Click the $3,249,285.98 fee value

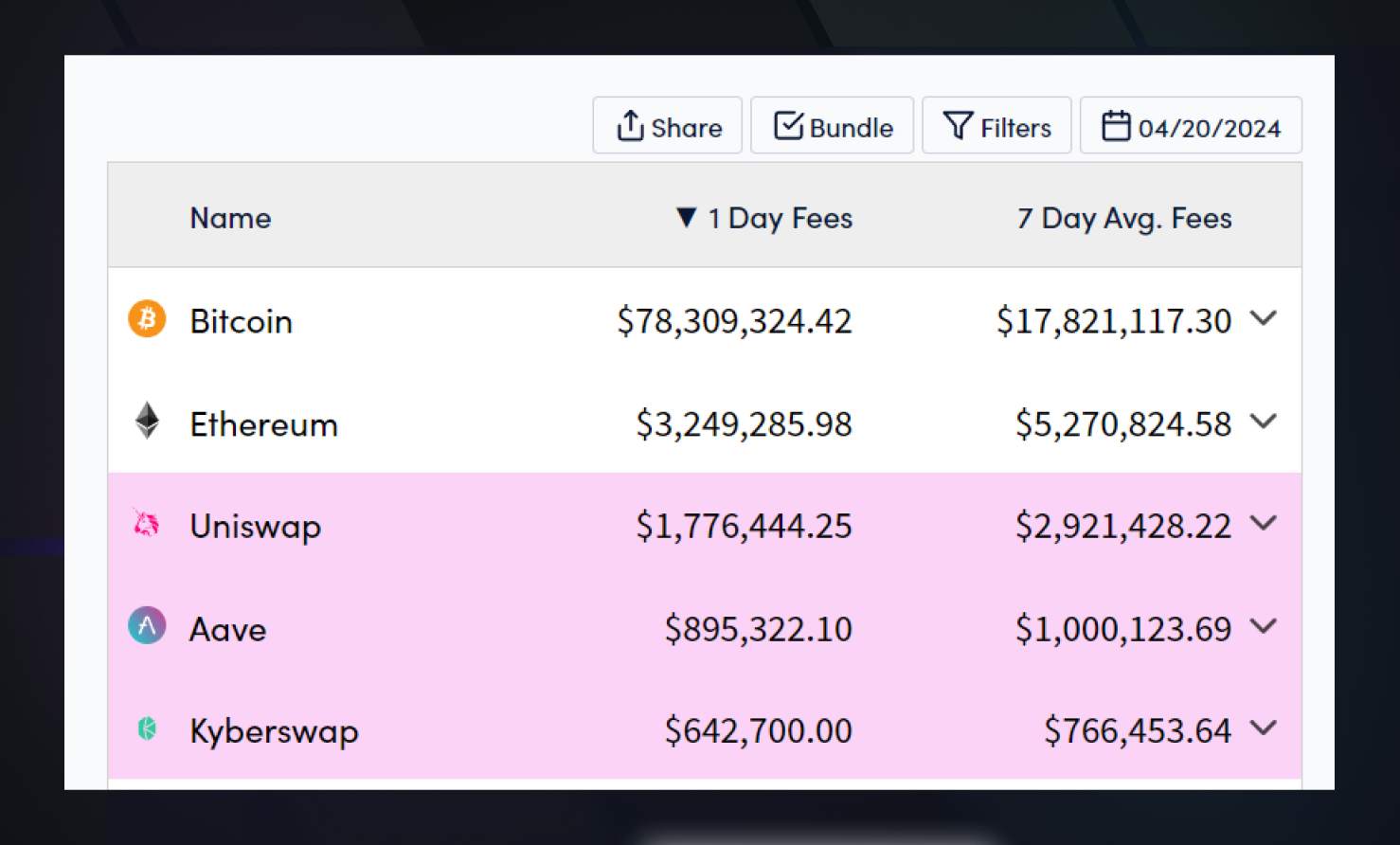click(744, 424)
